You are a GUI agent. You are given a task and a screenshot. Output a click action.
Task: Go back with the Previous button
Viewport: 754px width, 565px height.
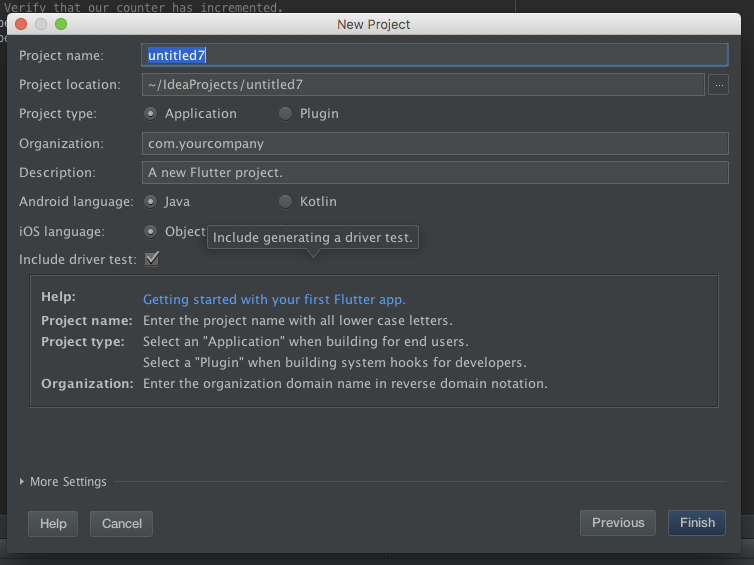[x=617, y=523]
